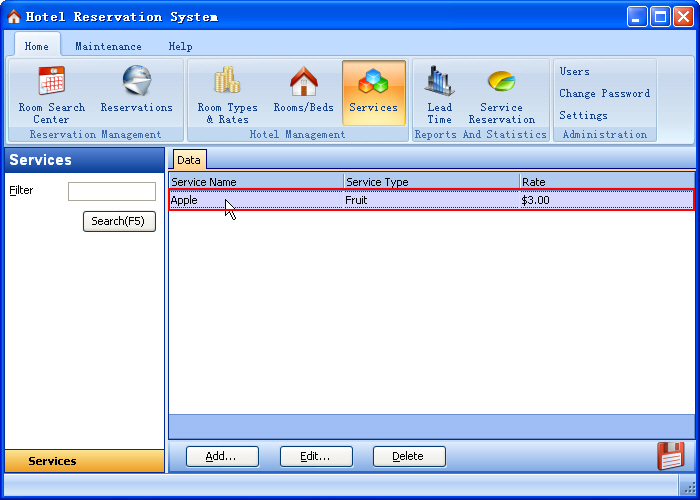Open the Lead Time report
700x500 pixels.
pos(439,93)
